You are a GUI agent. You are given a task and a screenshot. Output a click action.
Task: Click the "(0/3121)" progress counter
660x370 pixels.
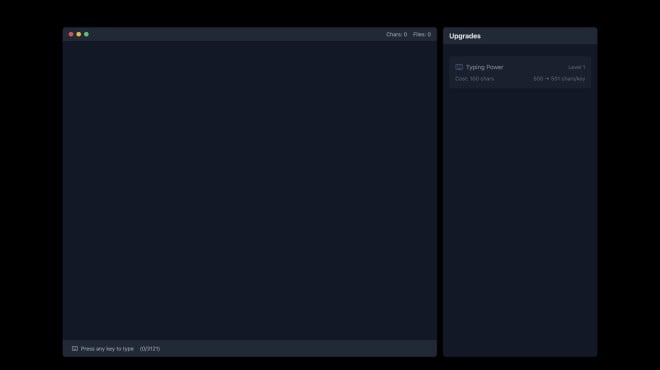pyautogui.click(x=150, y=349)
